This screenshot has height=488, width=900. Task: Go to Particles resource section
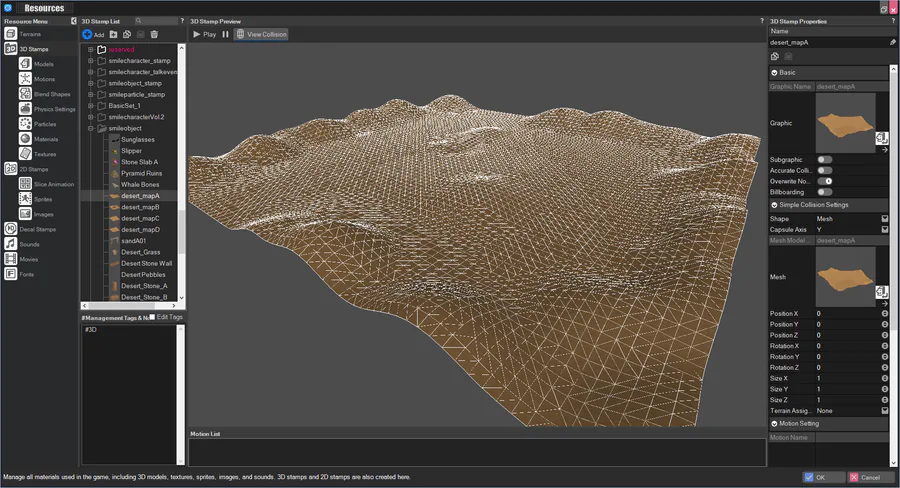click(45, 124)
